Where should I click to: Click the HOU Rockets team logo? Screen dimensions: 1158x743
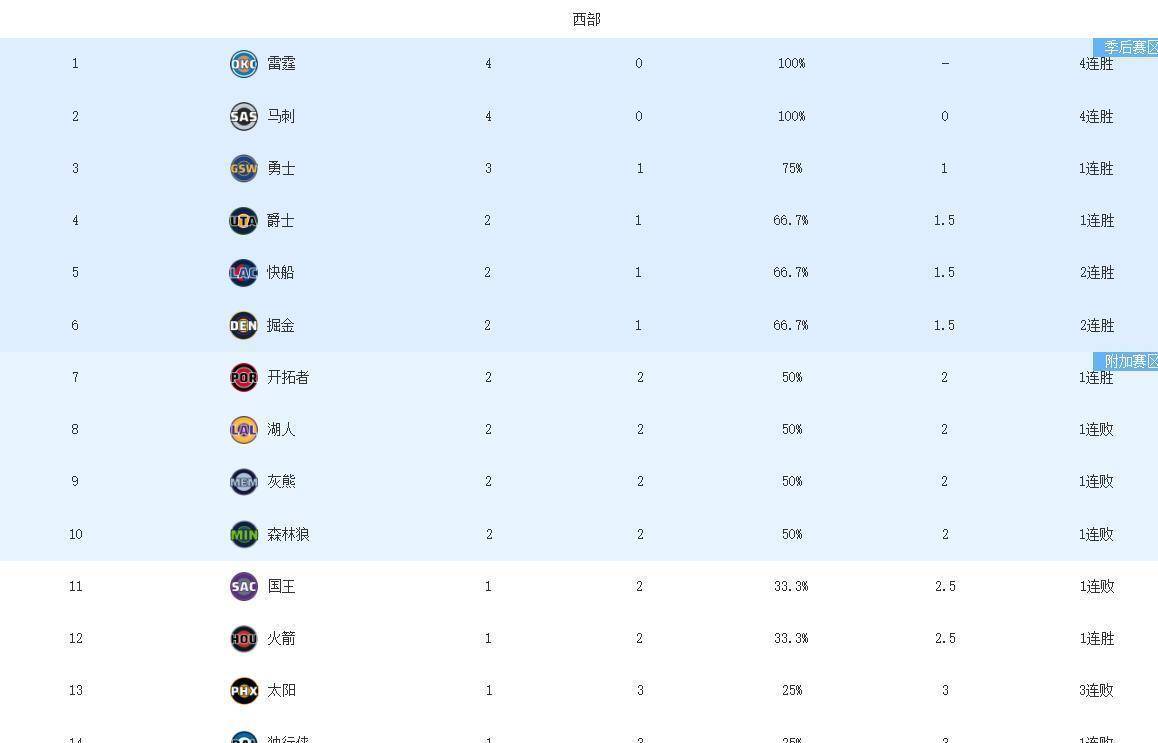(x=244, y=638)
